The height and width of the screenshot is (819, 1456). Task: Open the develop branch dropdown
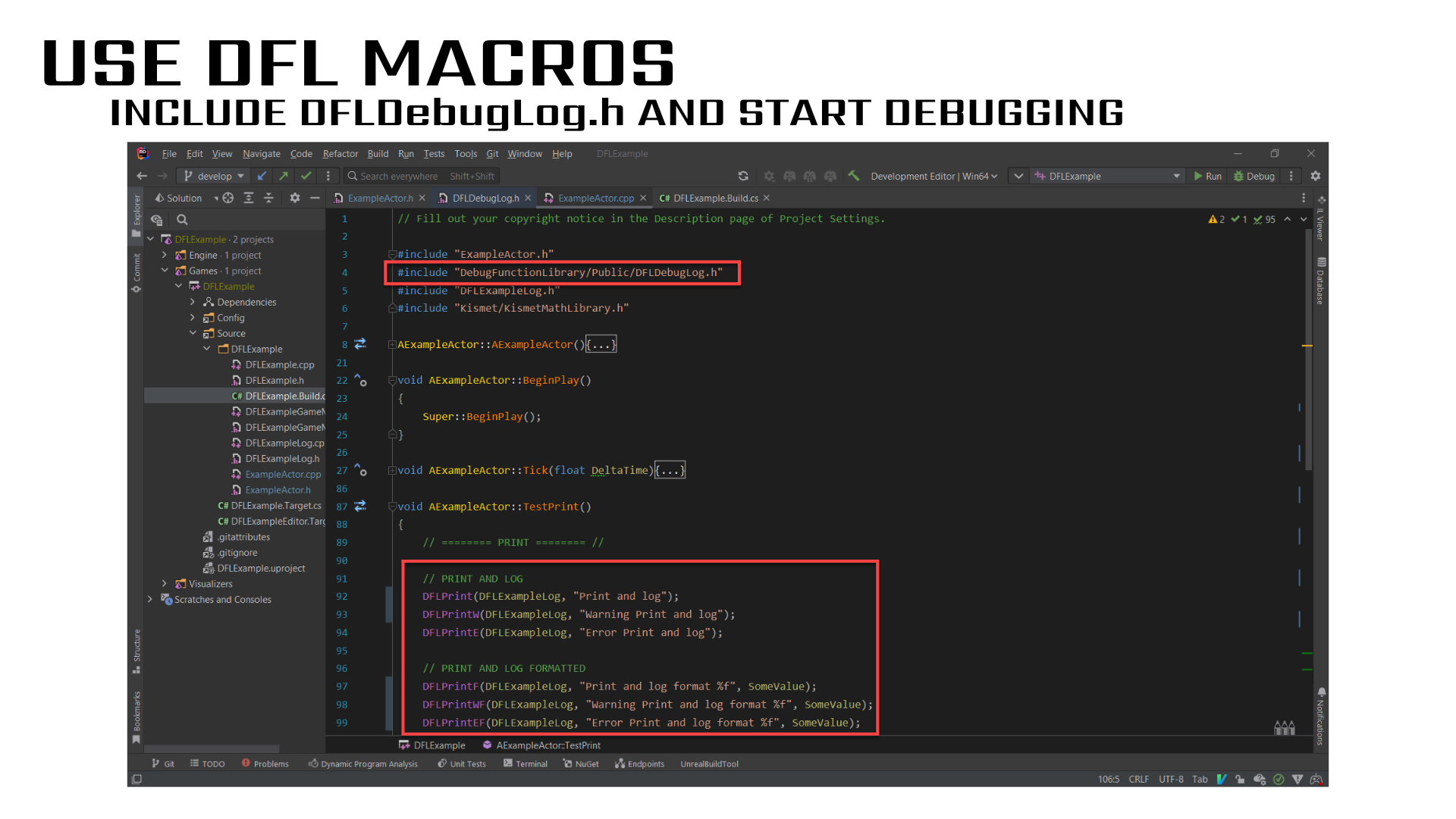click(215, 176)
